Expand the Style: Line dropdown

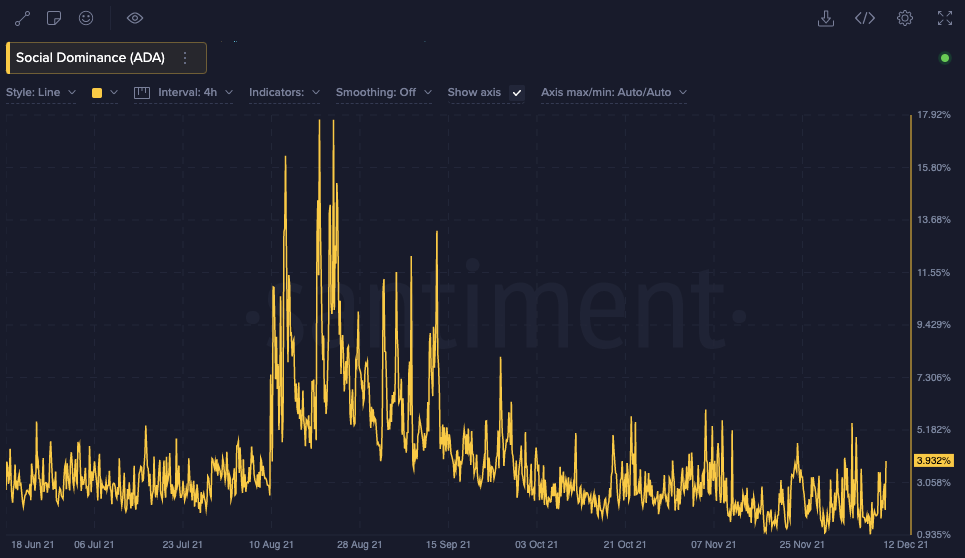pos(41,93)
